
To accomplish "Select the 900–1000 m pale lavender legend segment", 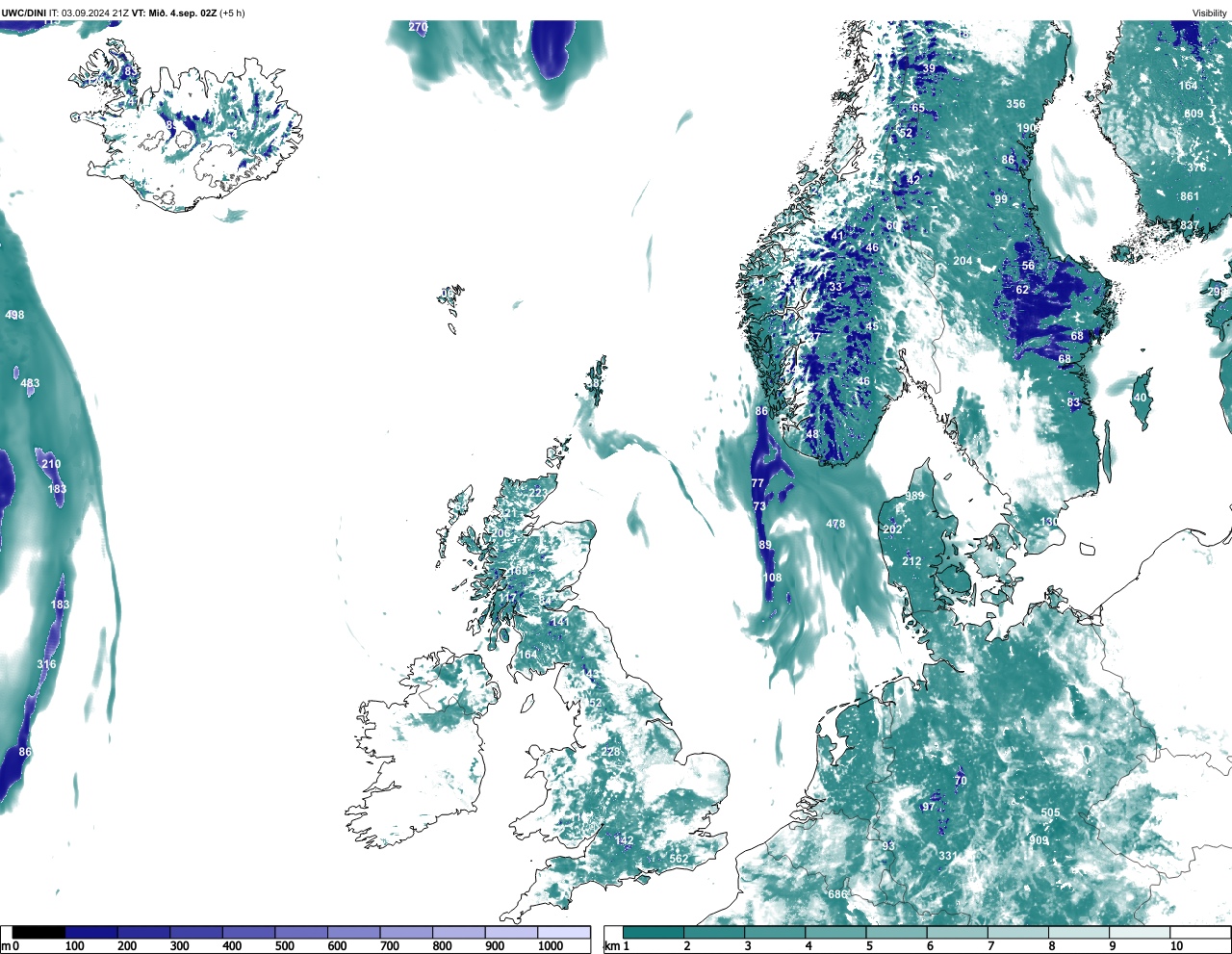I will tap(511, 932).
